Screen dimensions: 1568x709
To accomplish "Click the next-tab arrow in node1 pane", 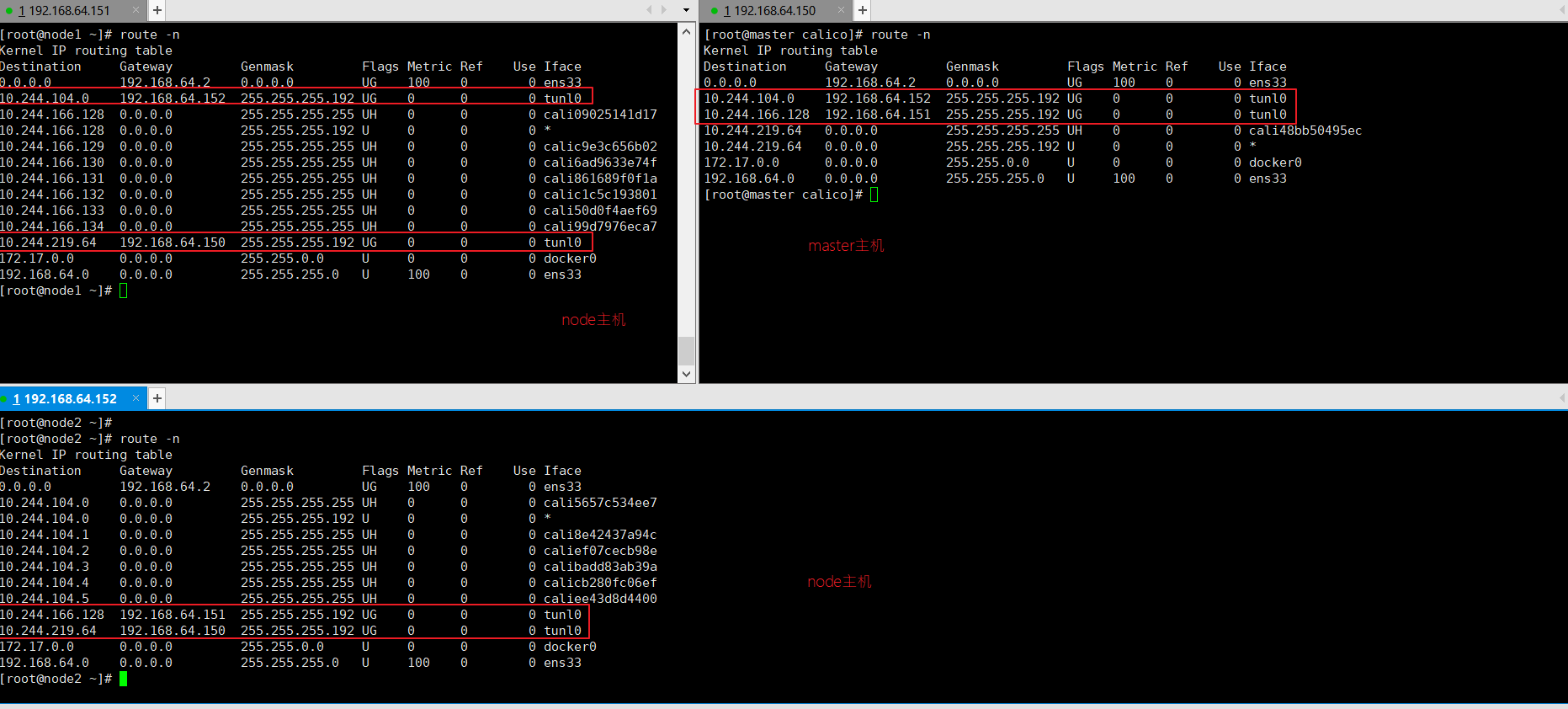I will [x=664, y=10].
